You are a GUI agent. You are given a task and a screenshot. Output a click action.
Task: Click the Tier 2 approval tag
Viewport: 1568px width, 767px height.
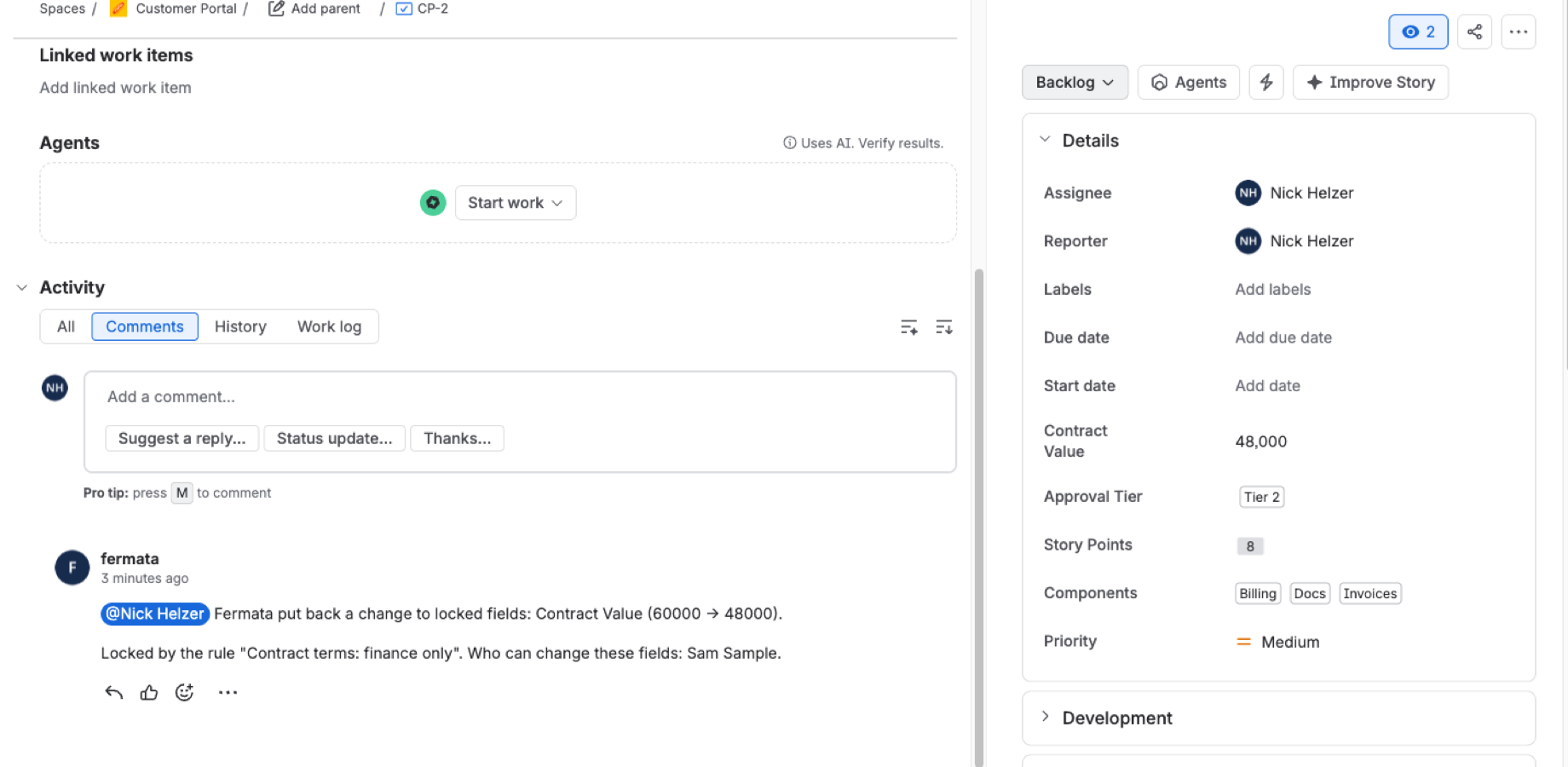[x=1262, y=497]
